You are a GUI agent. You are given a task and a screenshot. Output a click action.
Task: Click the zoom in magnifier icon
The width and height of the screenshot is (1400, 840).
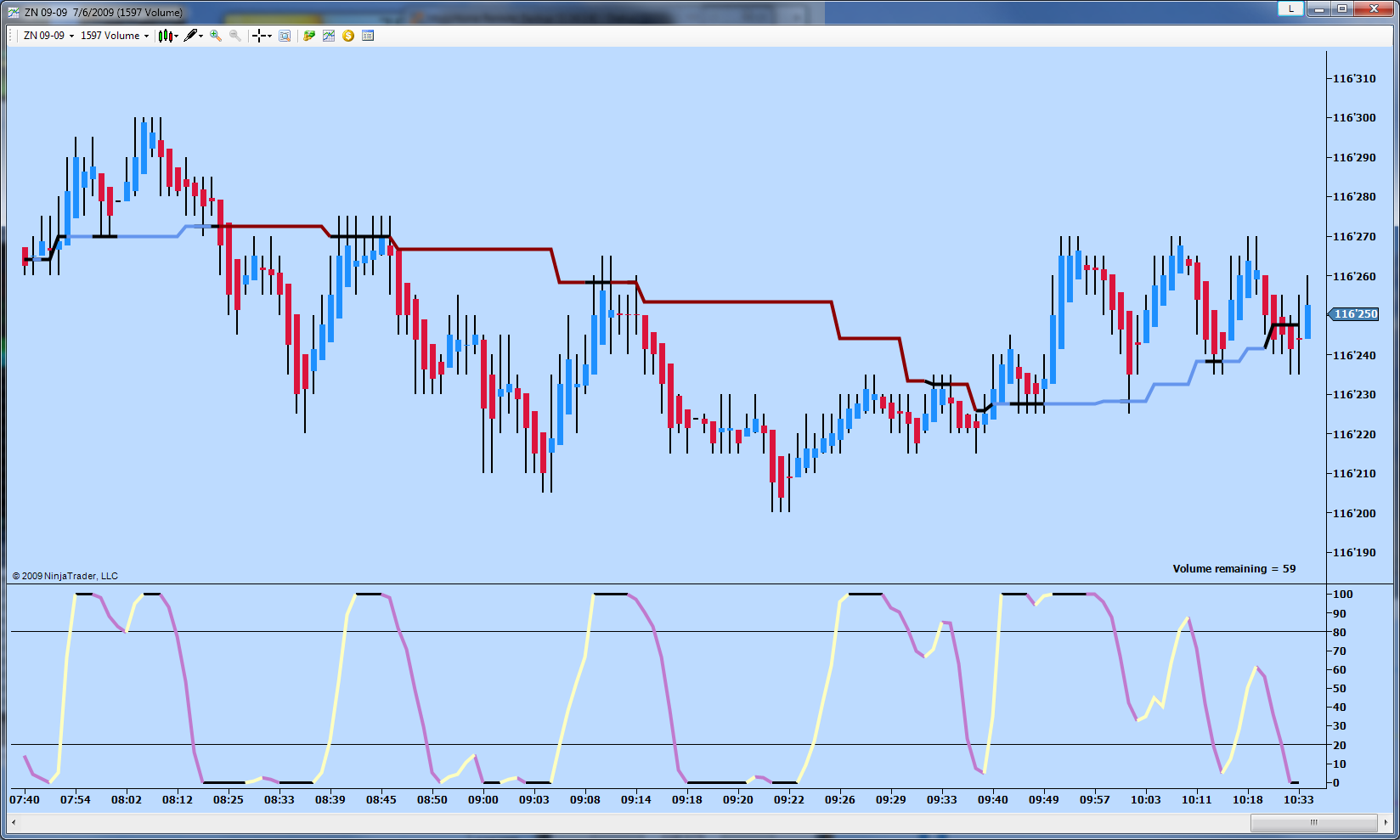click(x=216, y=36)
